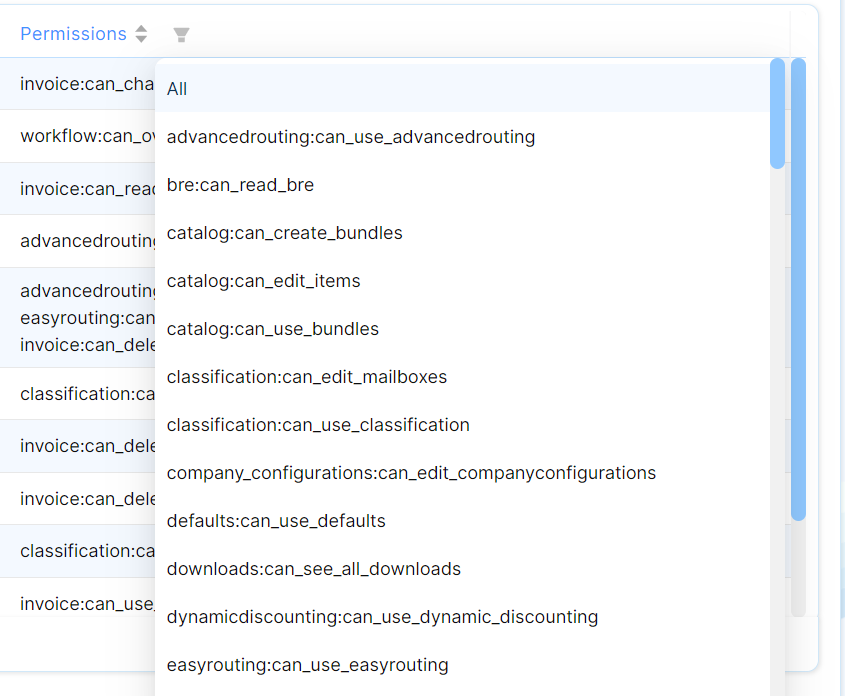Choose advancedrouting:can_use_advancedrouting from the list
The width and height of the screenshot is (845, 696).
click(351, 137)
